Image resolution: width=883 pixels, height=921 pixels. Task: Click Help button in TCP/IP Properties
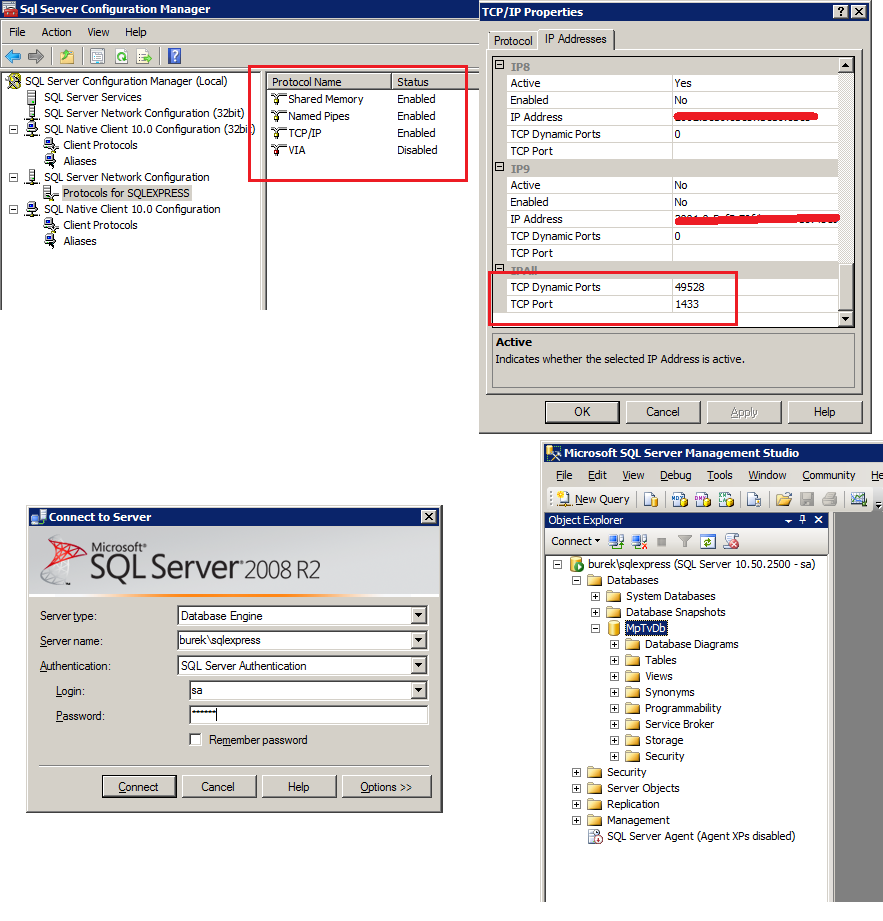coord(825,412)
